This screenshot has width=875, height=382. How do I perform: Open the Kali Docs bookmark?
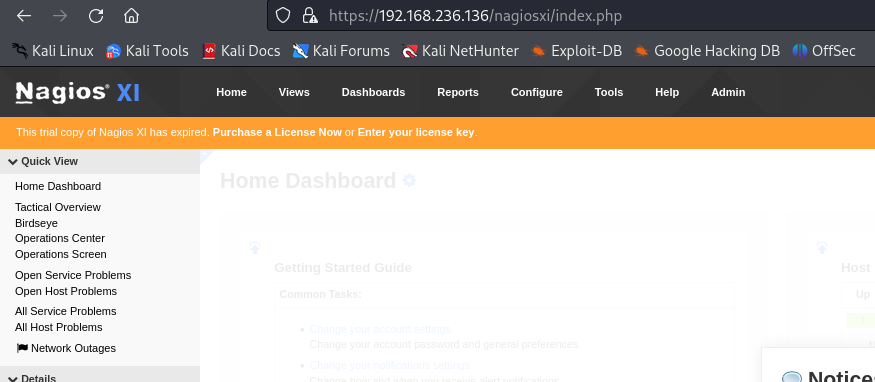pos(241,51)
